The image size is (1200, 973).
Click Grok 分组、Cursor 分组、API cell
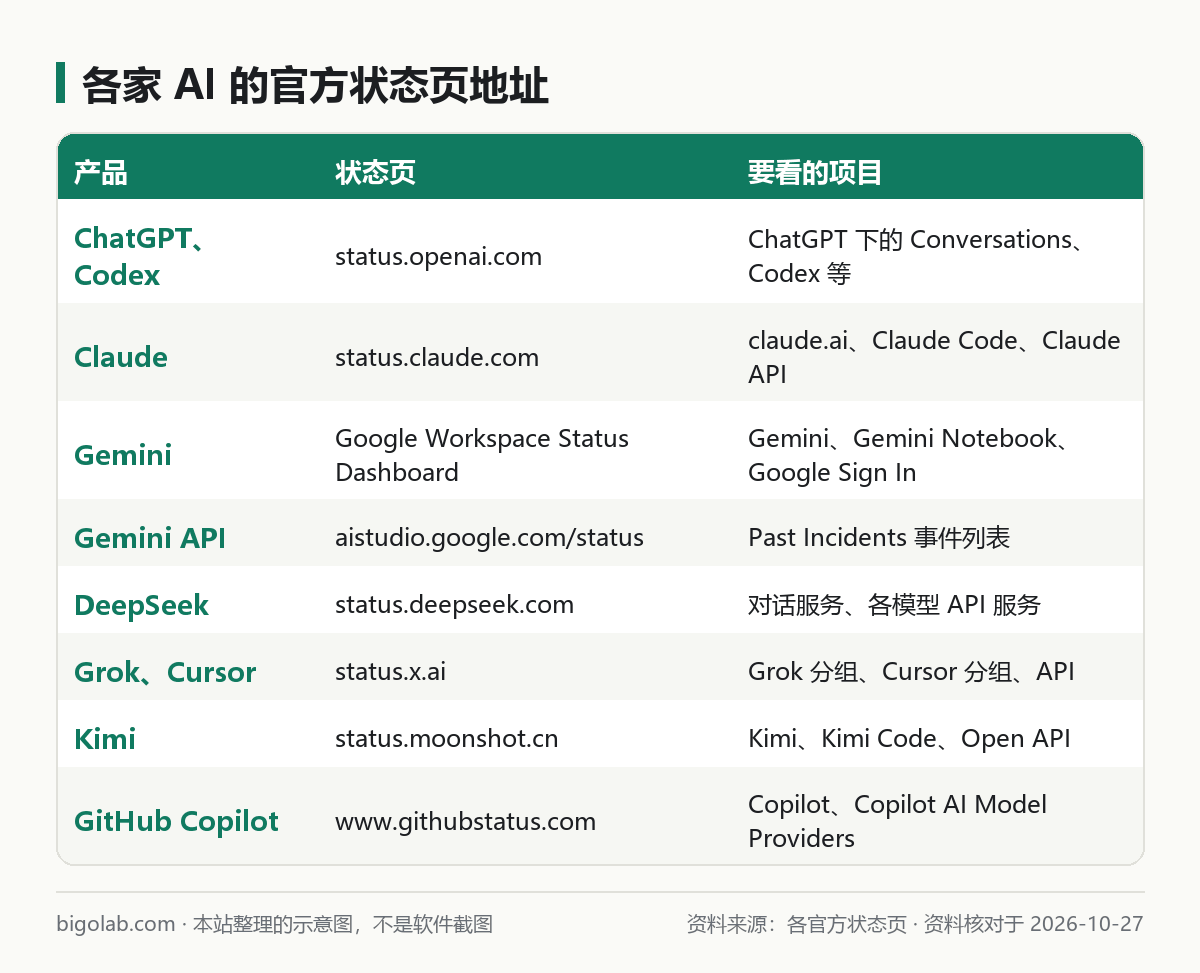911,671
